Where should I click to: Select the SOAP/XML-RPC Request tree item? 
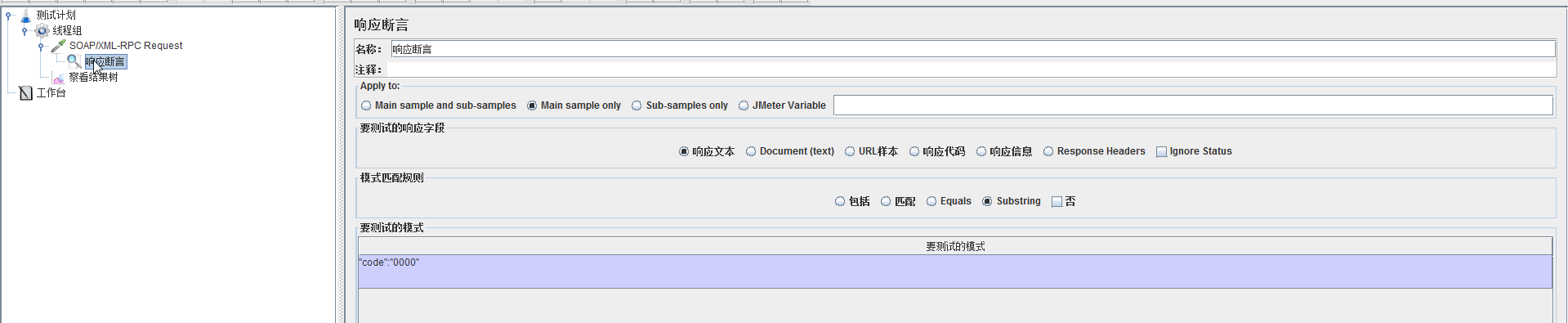coord(126,46)
